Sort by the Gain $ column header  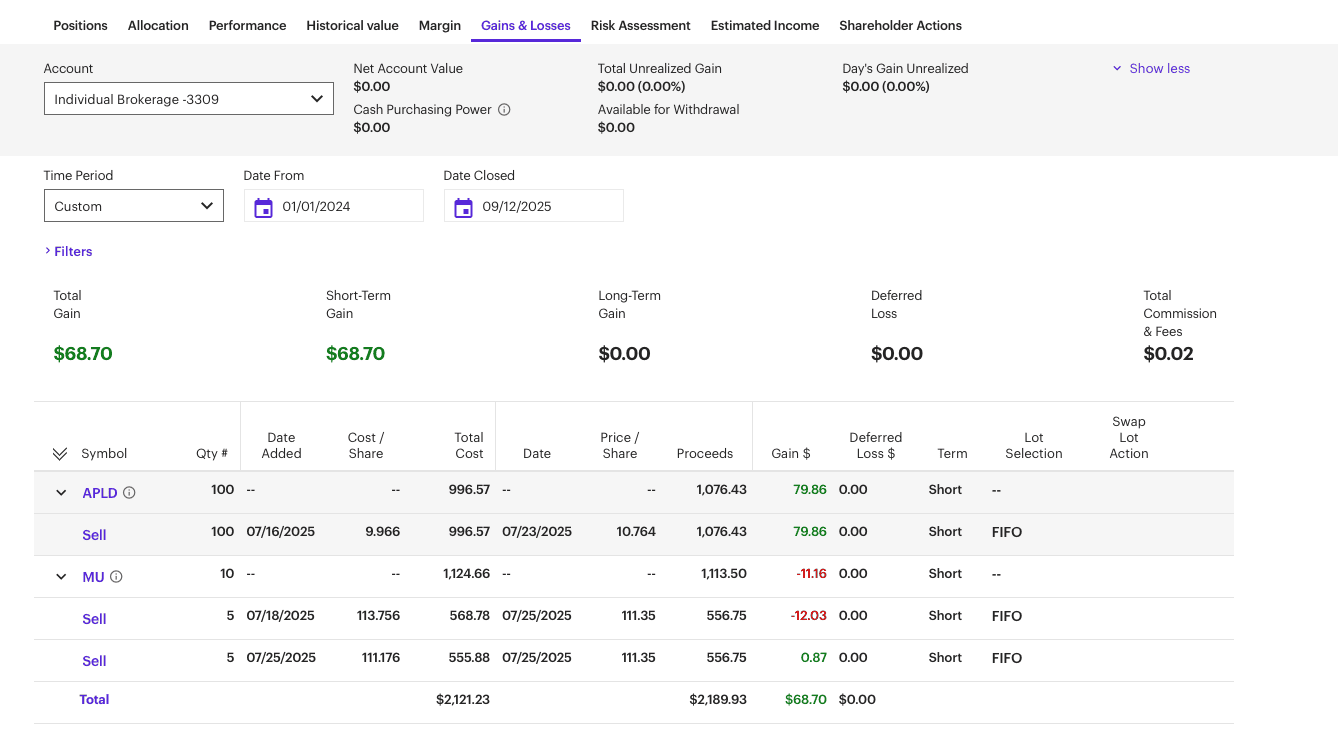pos(790,454)
